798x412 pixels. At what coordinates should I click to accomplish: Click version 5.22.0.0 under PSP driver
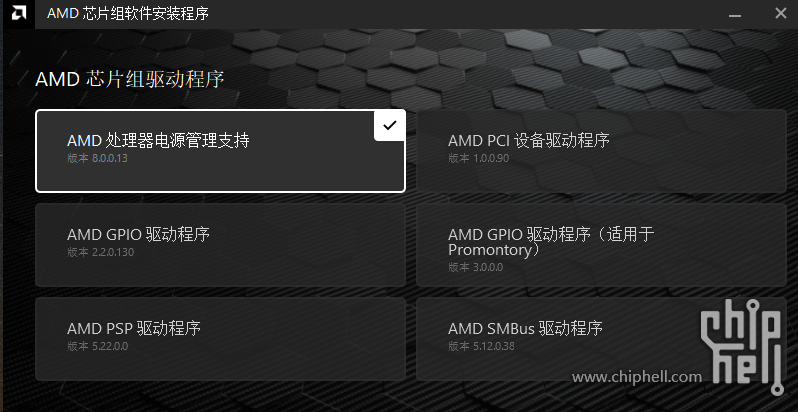(x=97, y=346)
